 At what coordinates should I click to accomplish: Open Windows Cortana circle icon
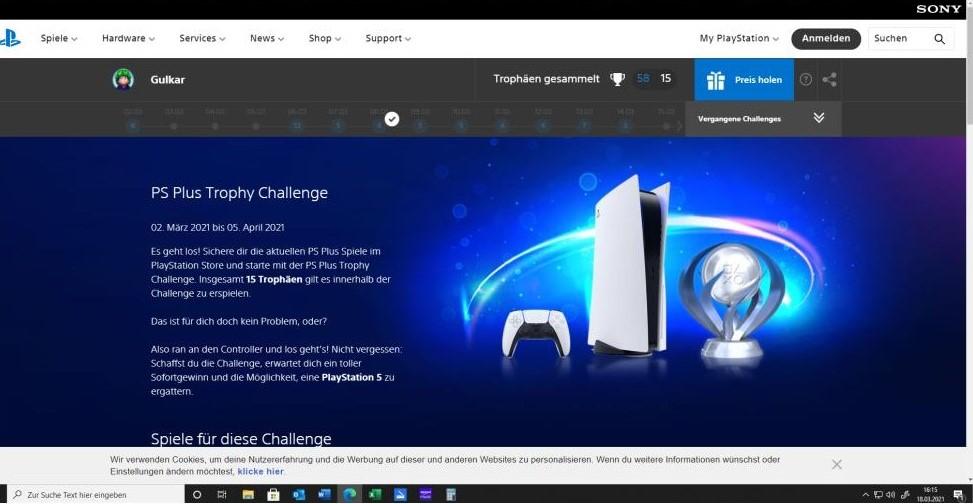197,495
